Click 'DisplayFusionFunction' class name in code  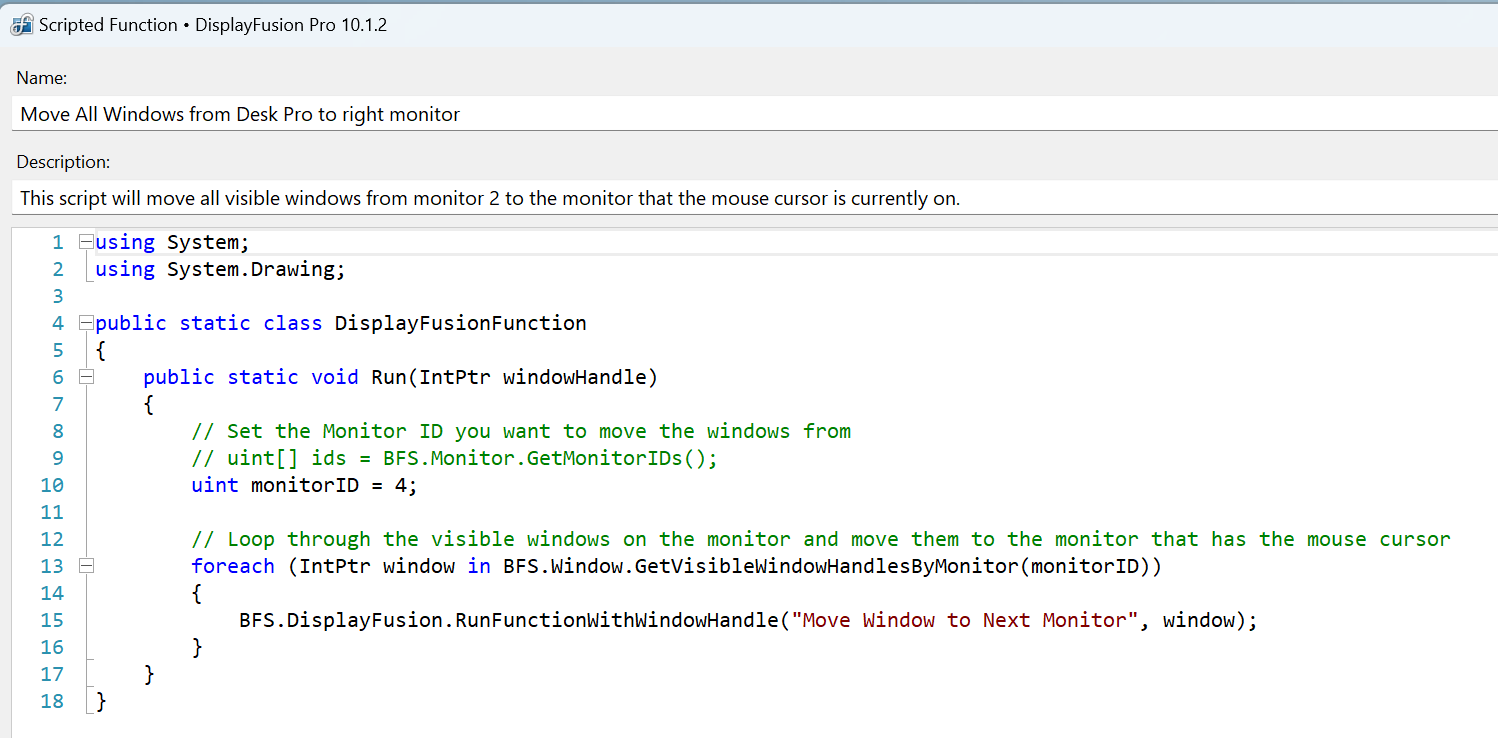pos(460,323)
